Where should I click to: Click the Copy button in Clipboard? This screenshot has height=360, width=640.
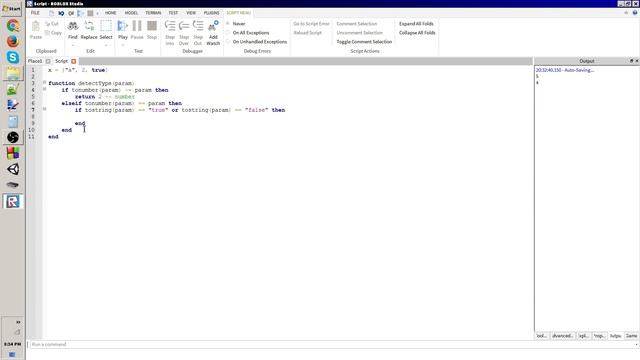53,33
